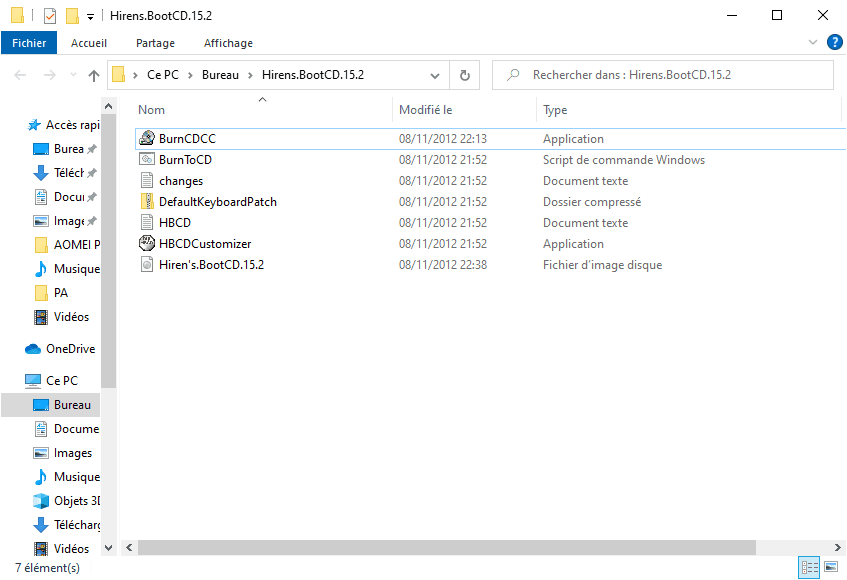The image size is (847, 580).
Task: Open pinned Documents in quick access
Action: pos(65,197)
